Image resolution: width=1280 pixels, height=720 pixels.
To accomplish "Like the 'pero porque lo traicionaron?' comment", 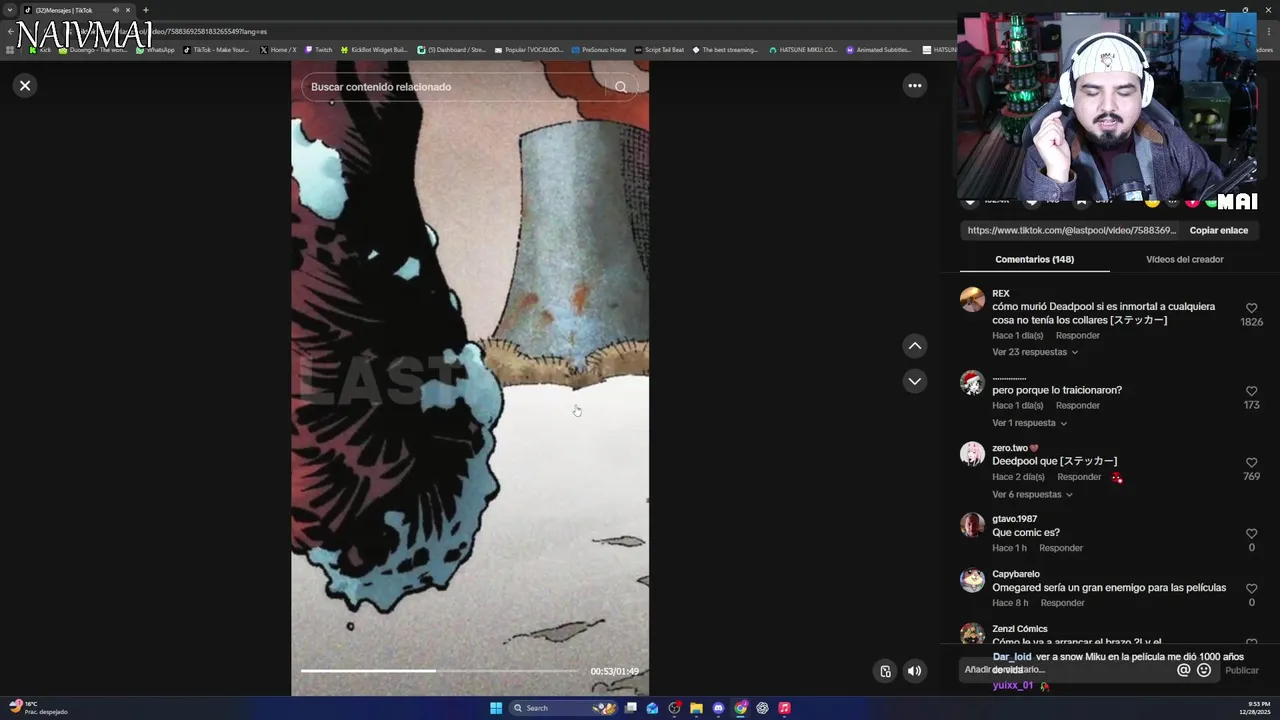I will pyautogui.click(x=1251, y=391).
